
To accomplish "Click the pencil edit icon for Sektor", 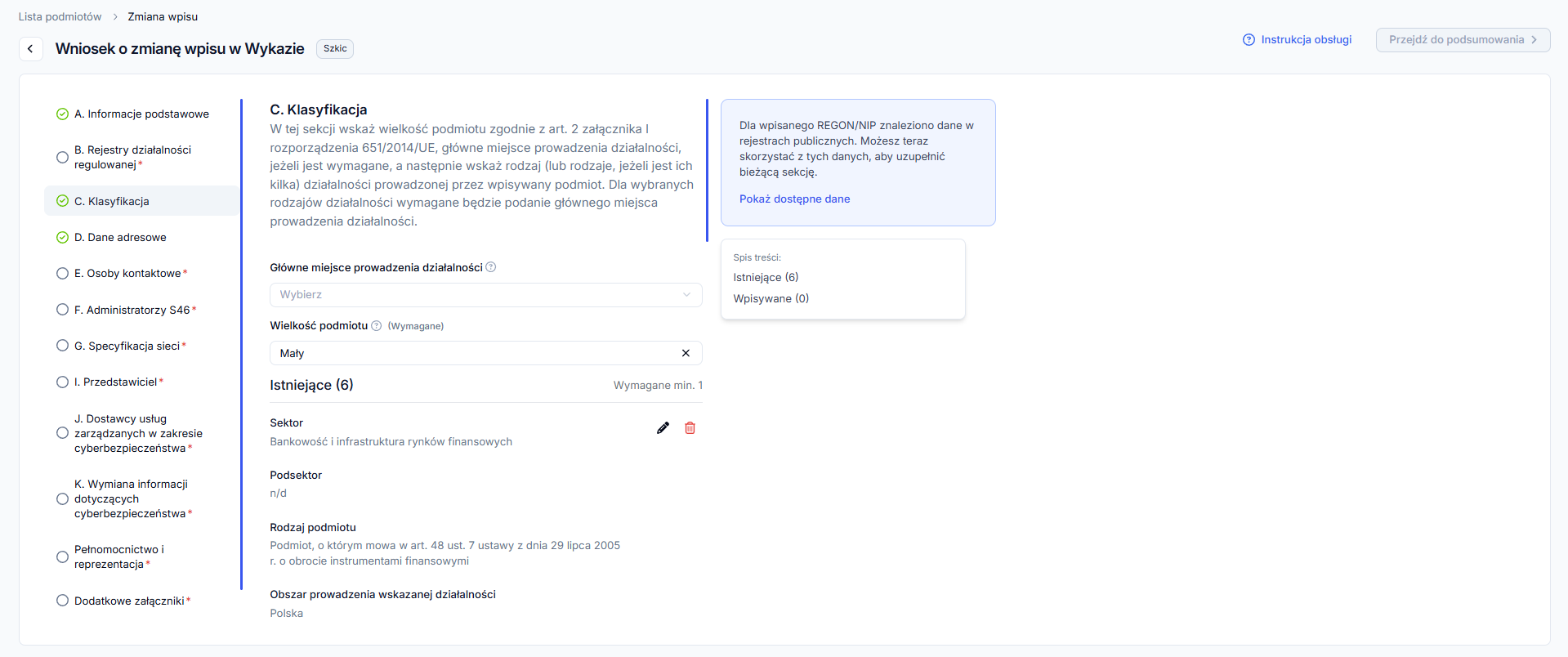I will pyautogui.click(x=663, y=428).
